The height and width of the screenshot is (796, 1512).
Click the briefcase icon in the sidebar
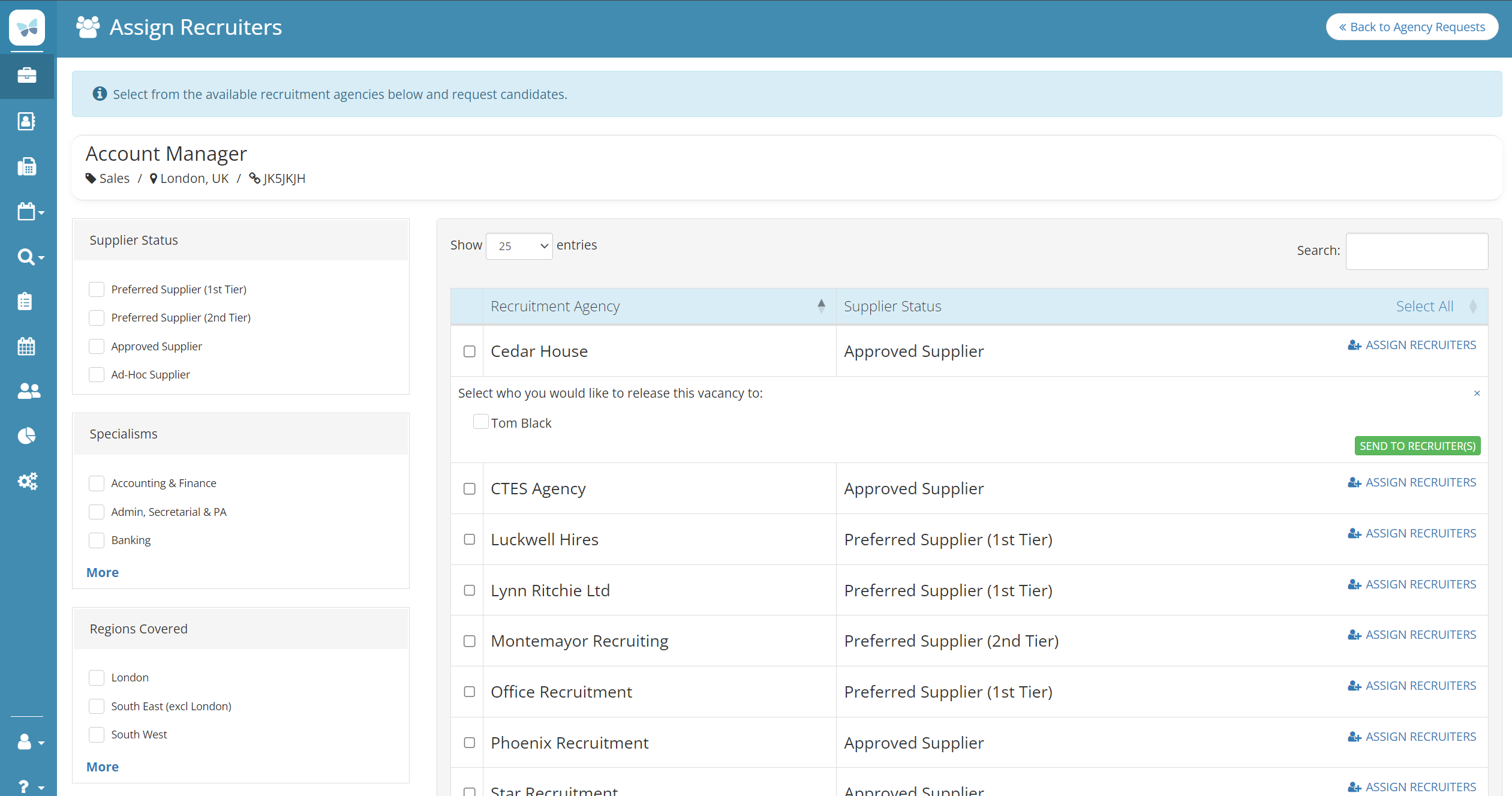point(27,76)
